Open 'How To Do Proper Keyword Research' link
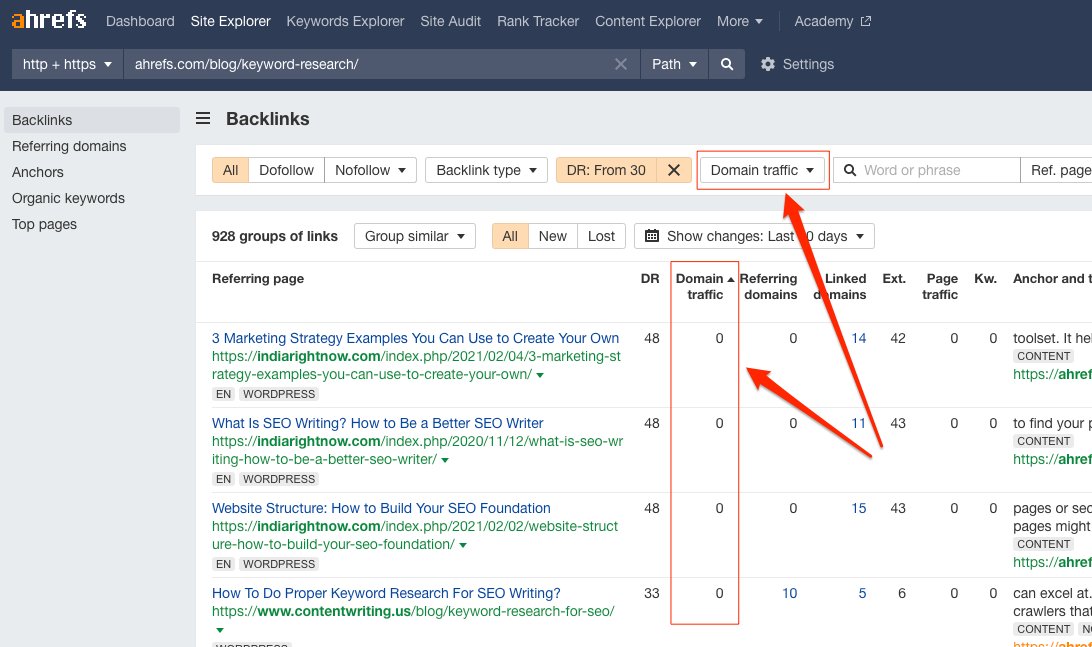 pos(386,593)
